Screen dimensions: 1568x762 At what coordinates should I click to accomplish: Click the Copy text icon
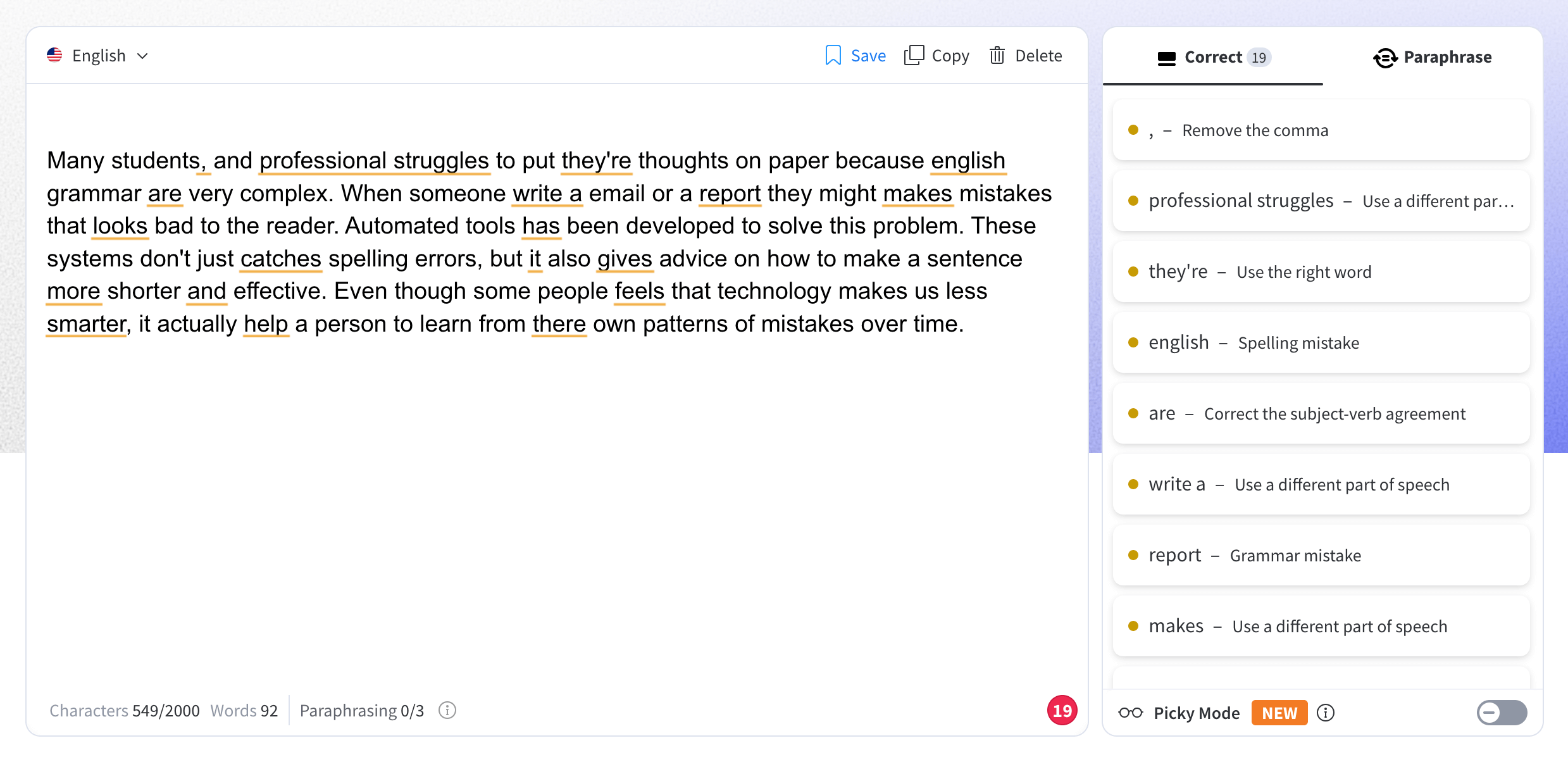(914, 56)
